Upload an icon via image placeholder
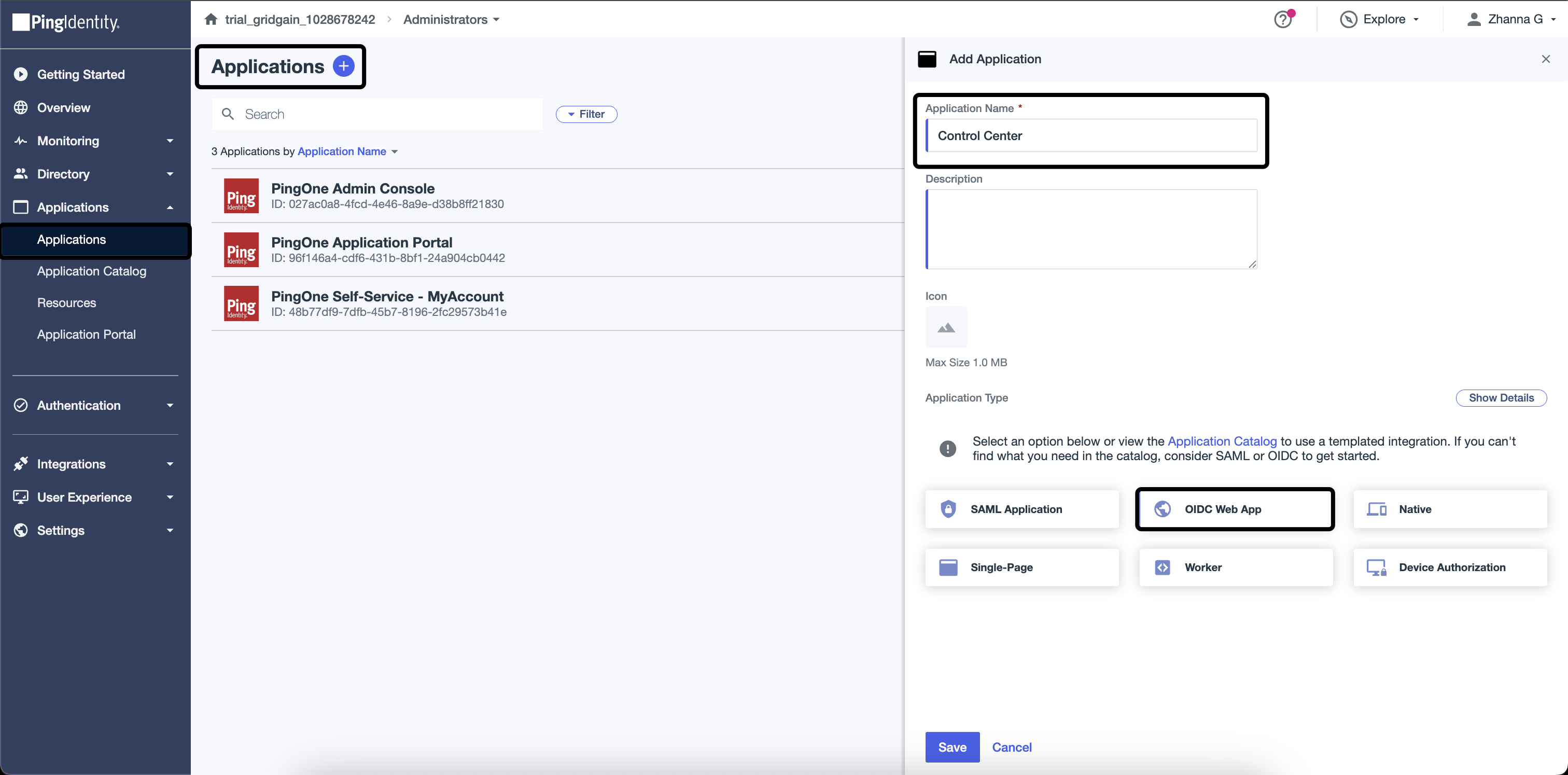This screenshot has width=1568, height=775. tap(946, 327)
